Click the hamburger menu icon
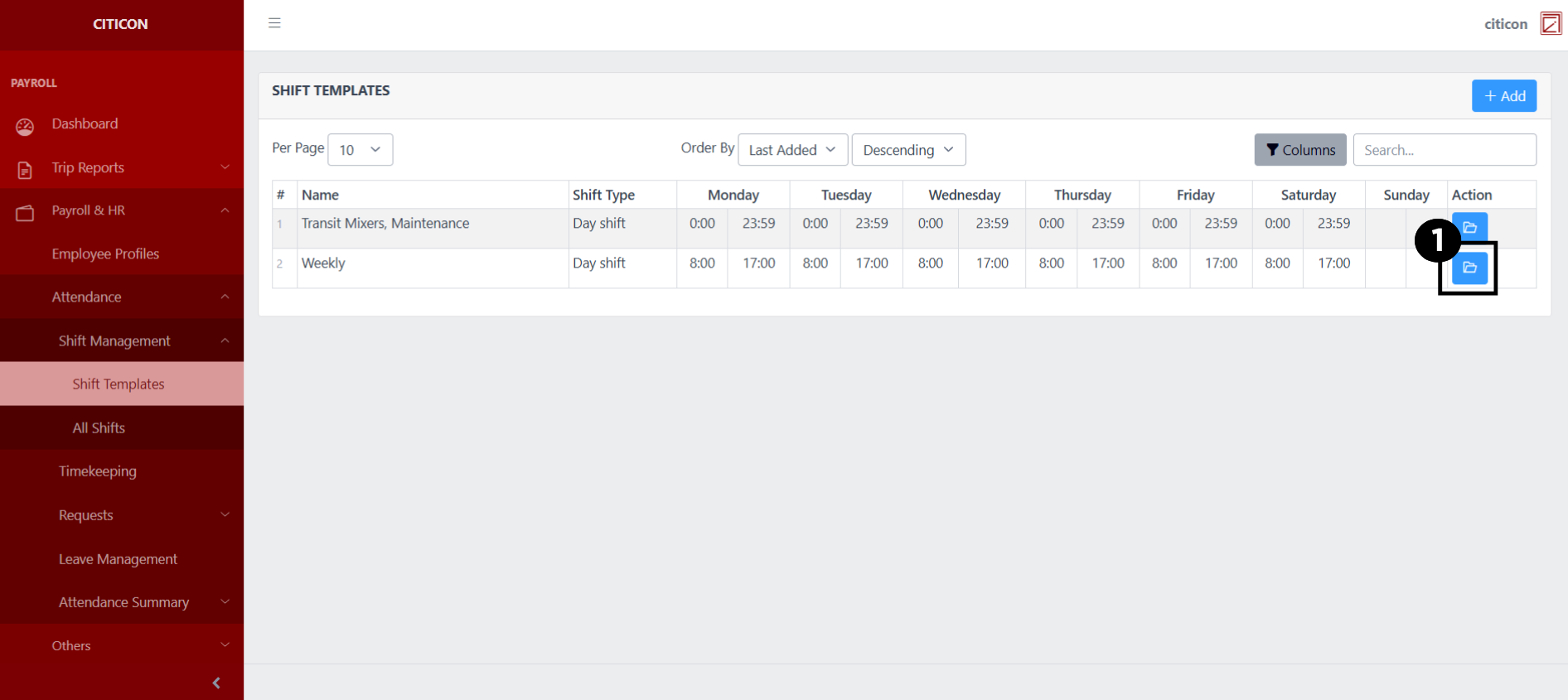The image size is (1568, 700). [x=274, y=23]
